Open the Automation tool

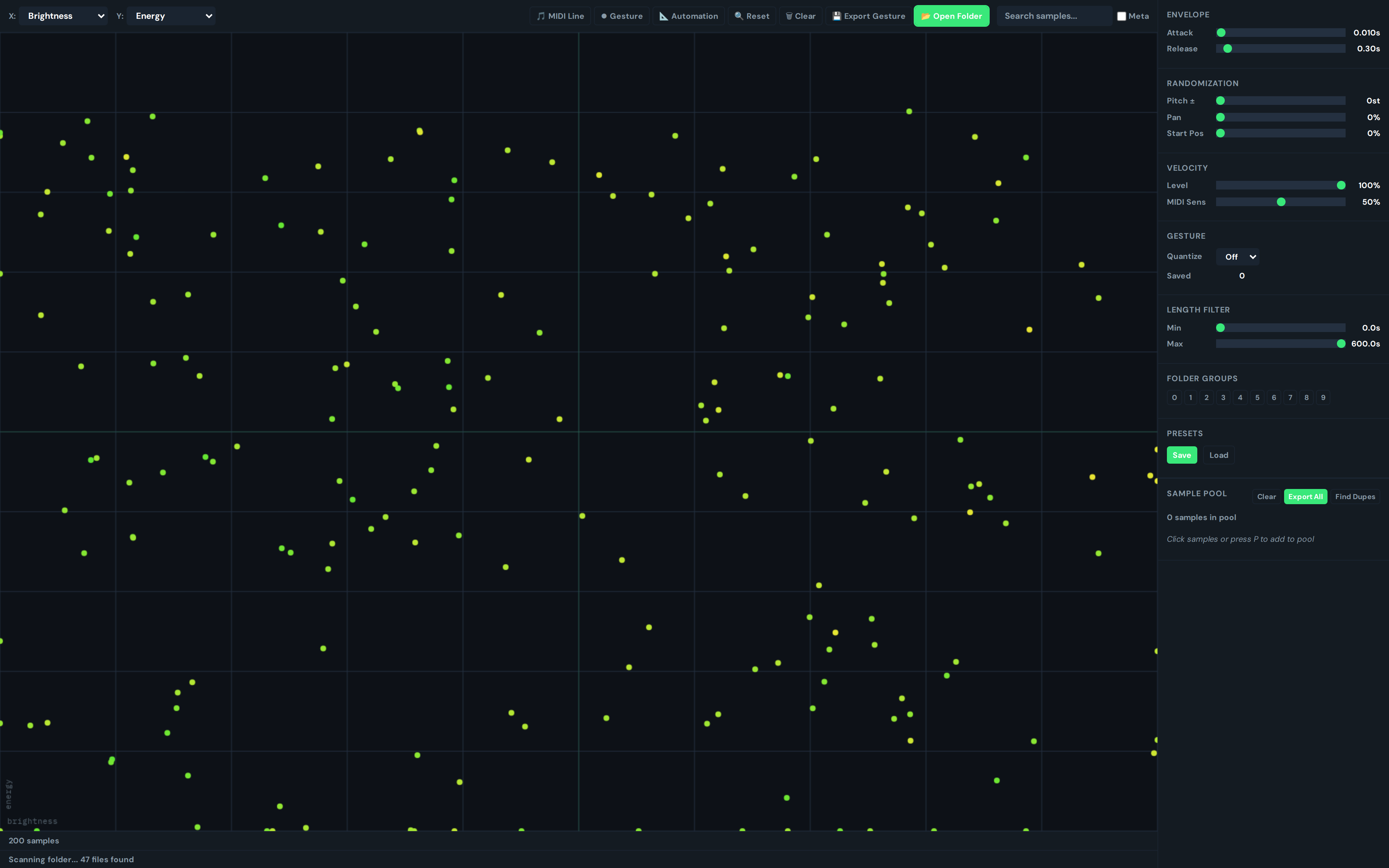[x=689, y=16]
